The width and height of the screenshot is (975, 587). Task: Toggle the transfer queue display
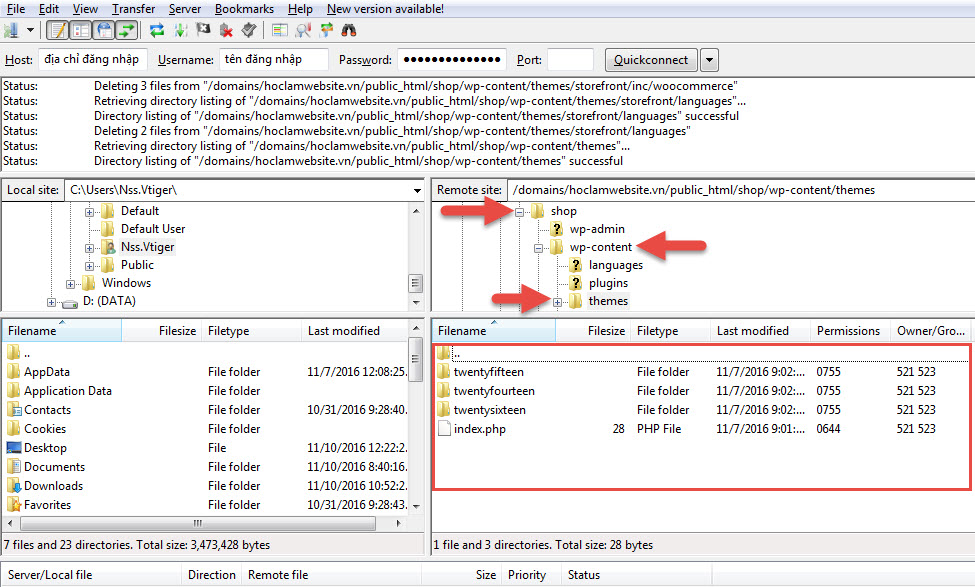127,31
